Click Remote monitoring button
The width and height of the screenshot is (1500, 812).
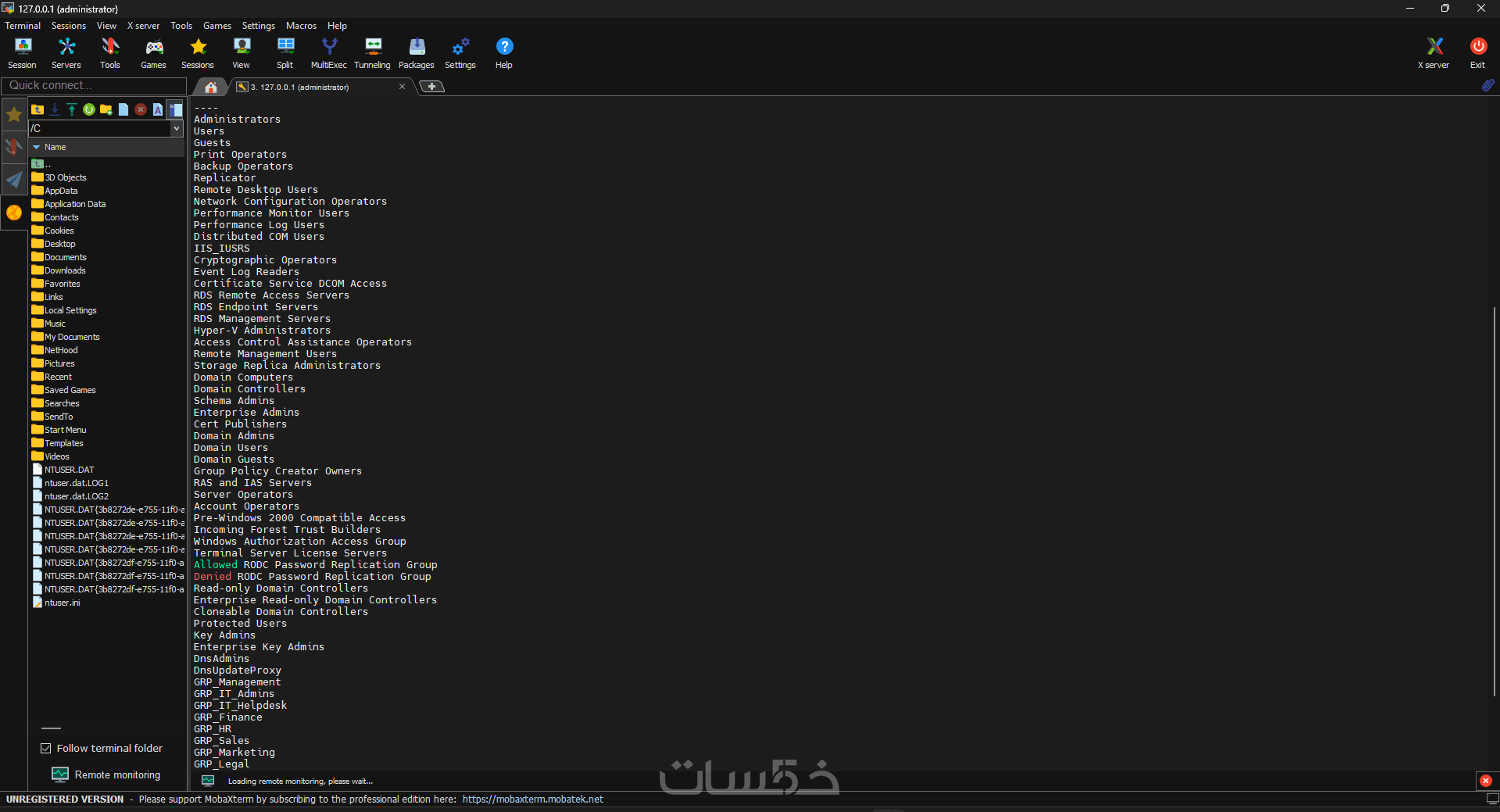[x=106, y=774]
